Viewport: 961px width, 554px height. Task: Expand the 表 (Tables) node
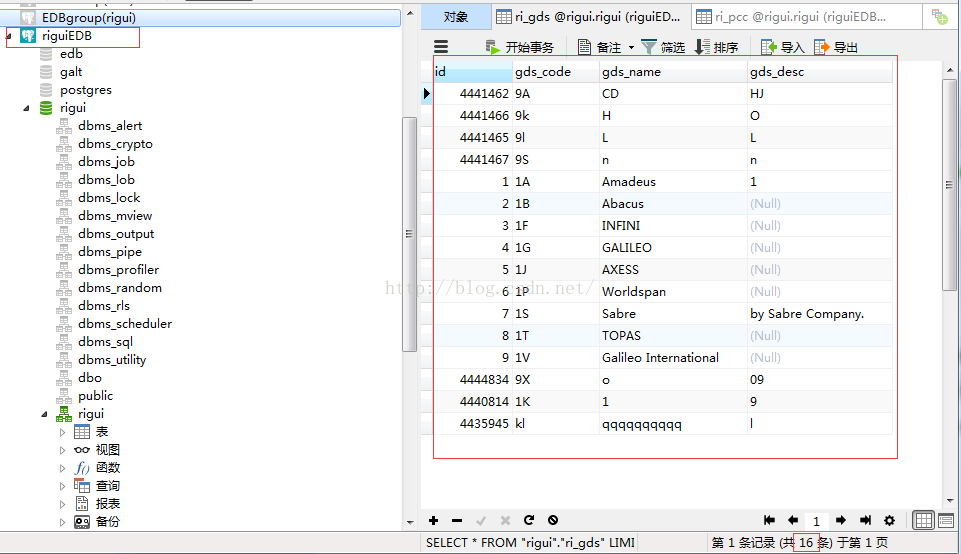coord(63,432)
